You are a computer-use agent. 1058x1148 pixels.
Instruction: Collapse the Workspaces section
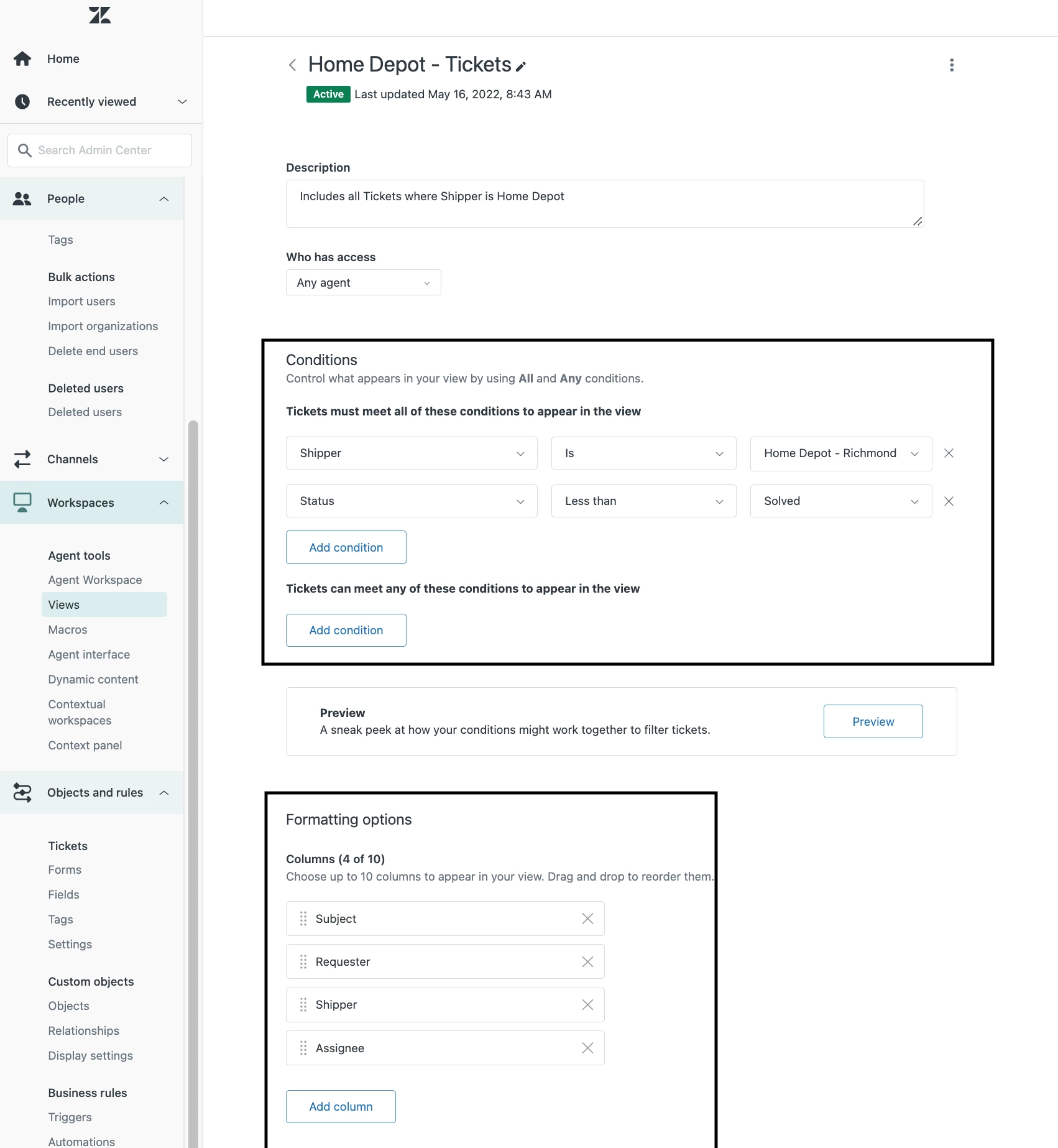point(164,502)
